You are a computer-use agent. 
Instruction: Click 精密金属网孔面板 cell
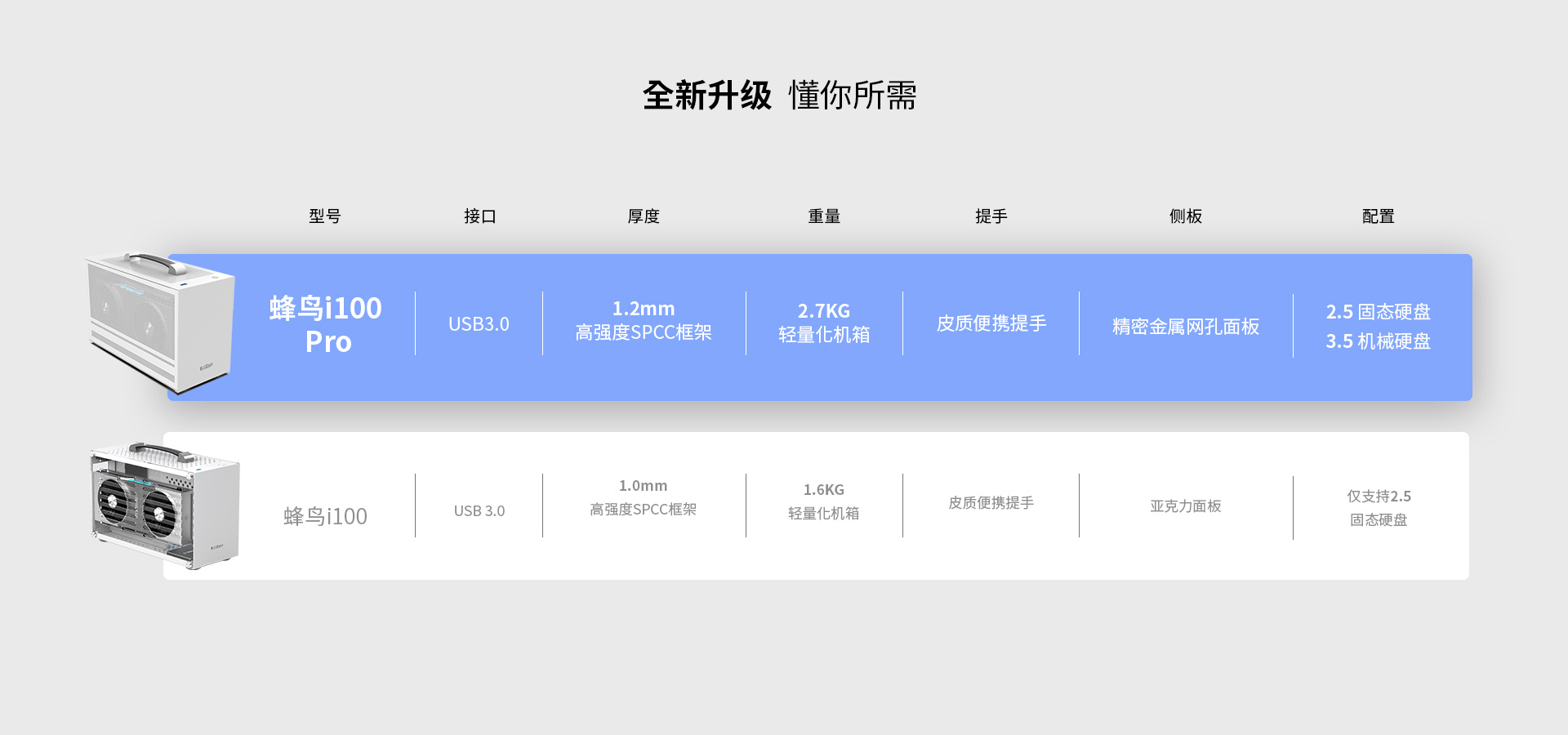tap(1186, 327)
